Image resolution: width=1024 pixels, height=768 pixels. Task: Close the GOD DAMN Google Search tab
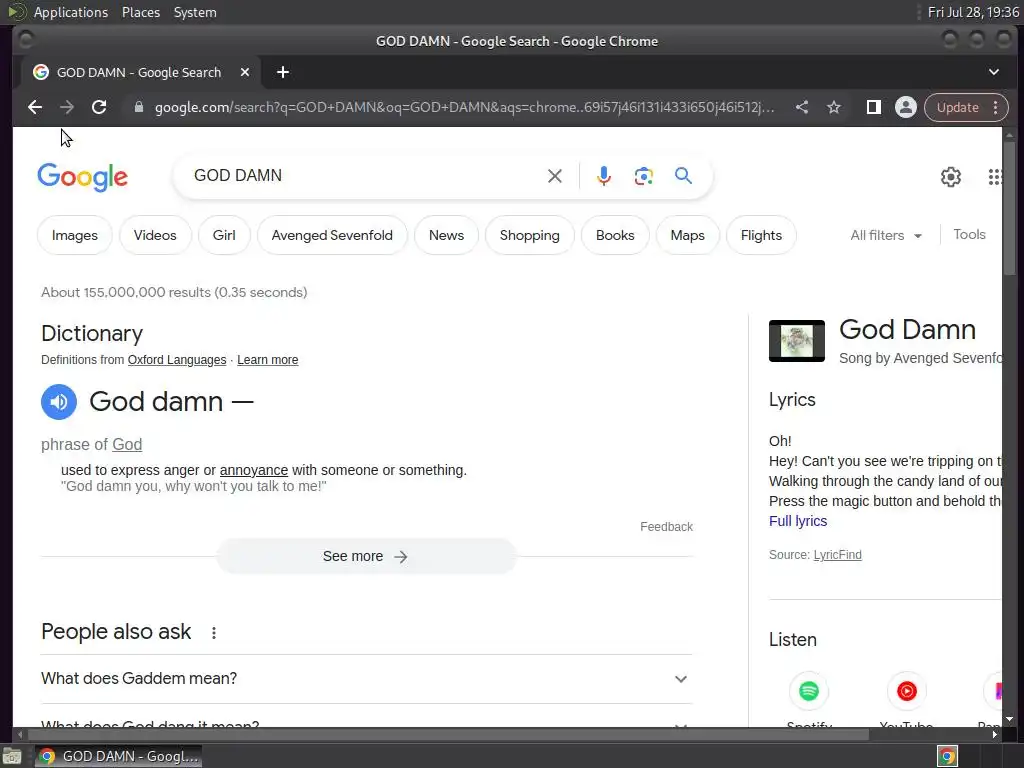[x=245, y=72]
